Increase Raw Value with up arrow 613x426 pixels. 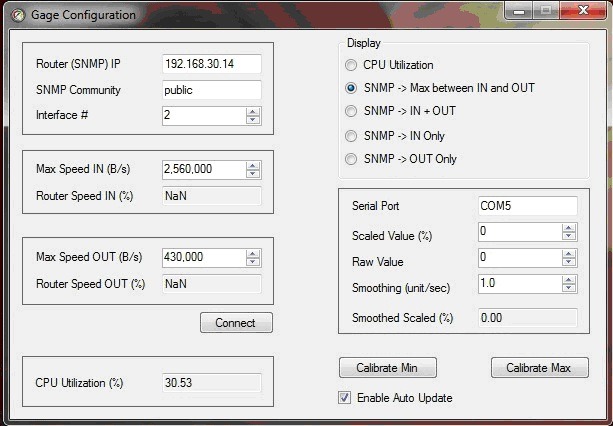coord(569,254)
